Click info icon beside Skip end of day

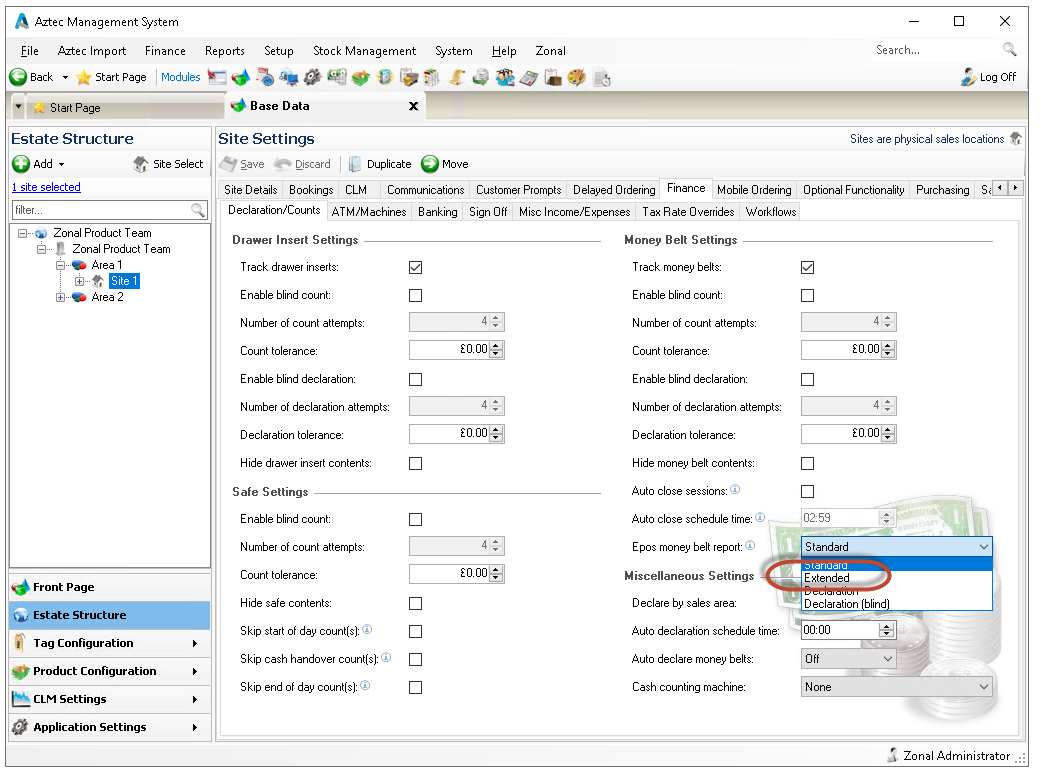365,685
